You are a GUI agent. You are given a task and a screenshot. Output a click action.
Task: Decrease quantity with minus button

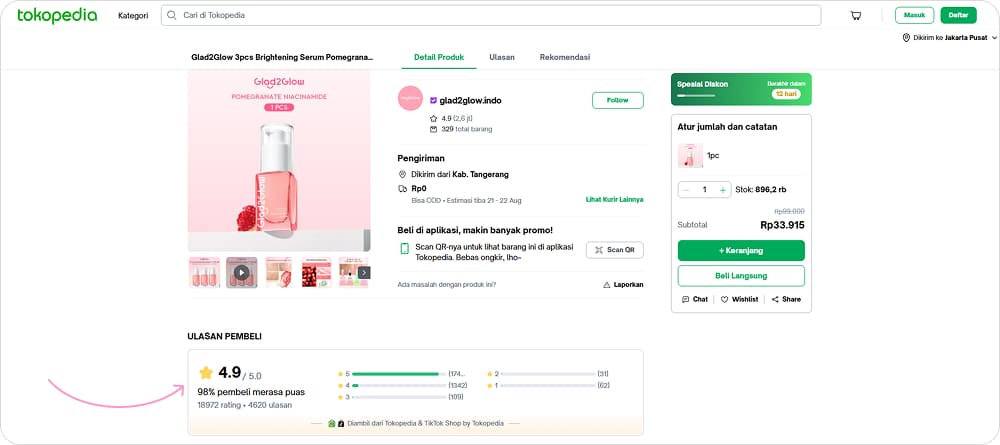[686, 189]
